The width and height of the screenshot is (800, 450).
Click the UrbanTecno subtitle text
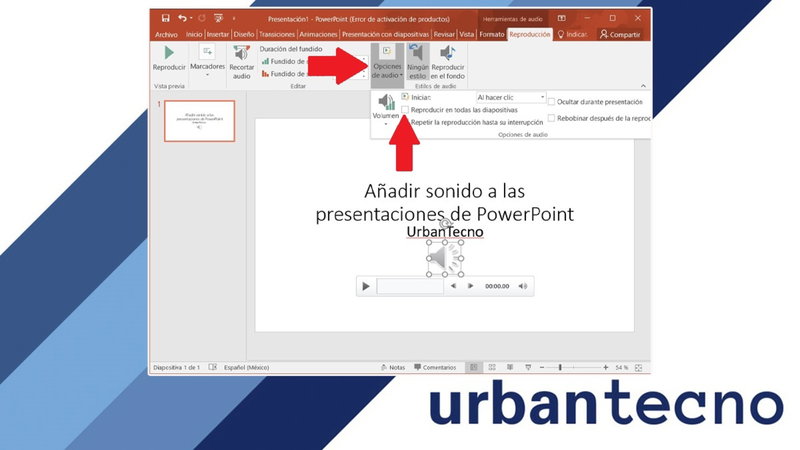pos(444,232)
